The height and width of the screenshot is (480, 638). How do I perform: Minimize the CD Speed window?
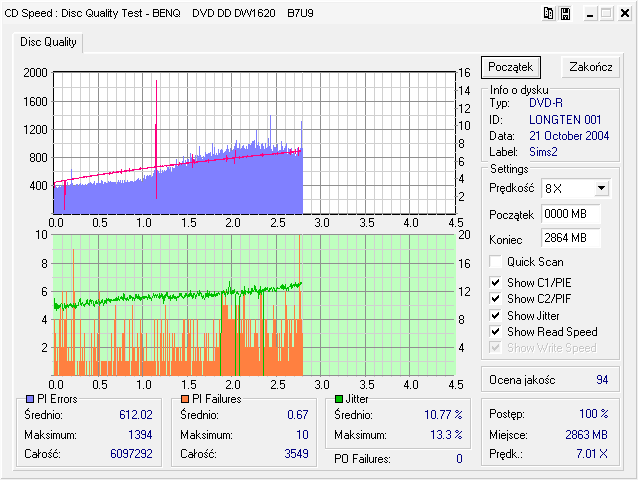(x=590, y=13)
